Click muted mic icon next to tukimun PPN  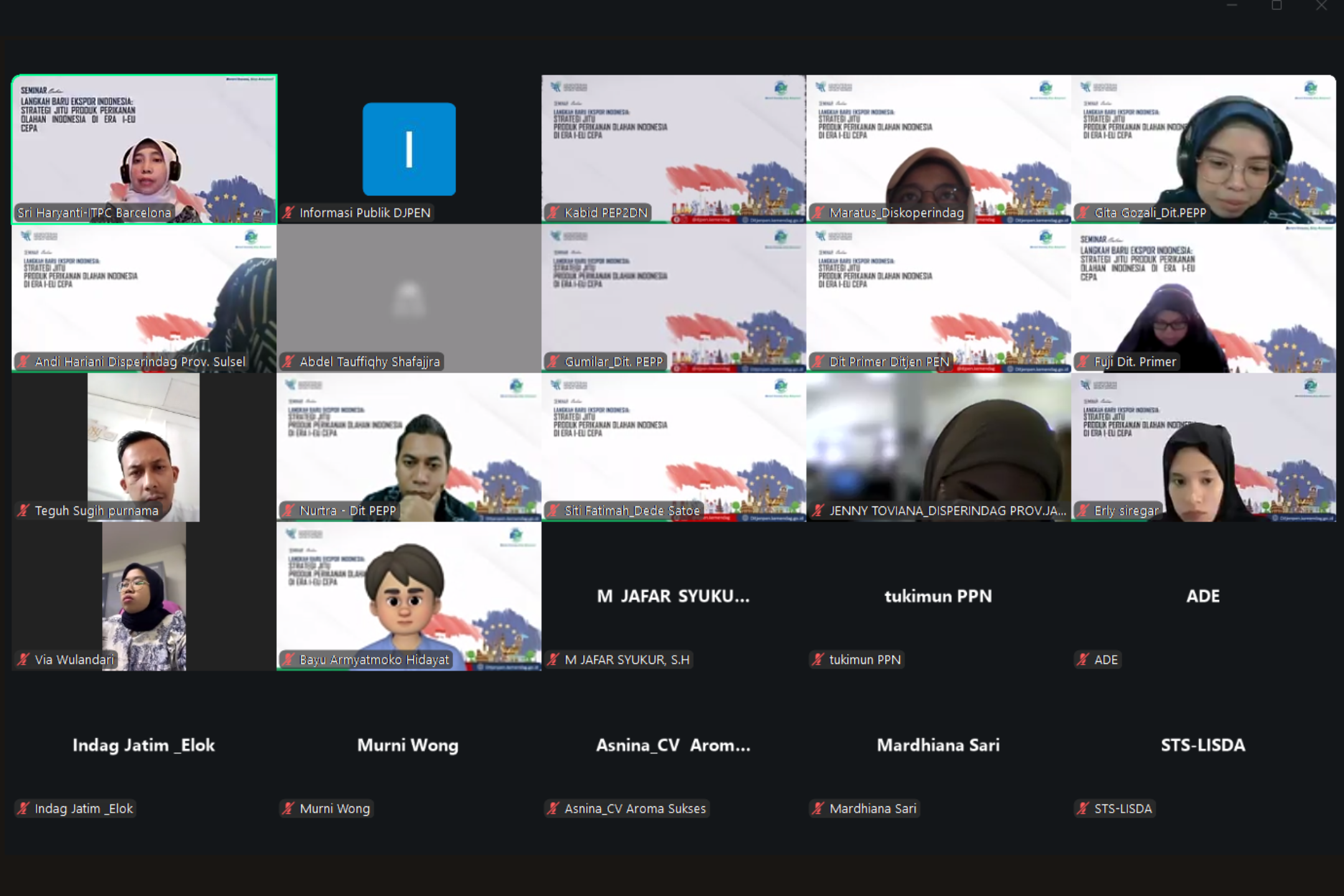pos(818,660)
